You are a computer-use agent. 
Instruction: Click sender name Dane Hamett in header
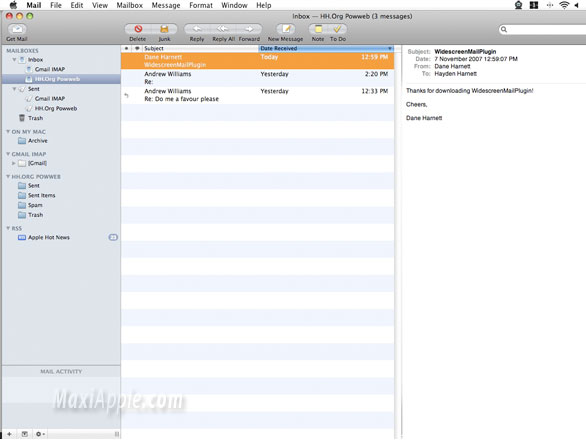[x=452, y=67]
